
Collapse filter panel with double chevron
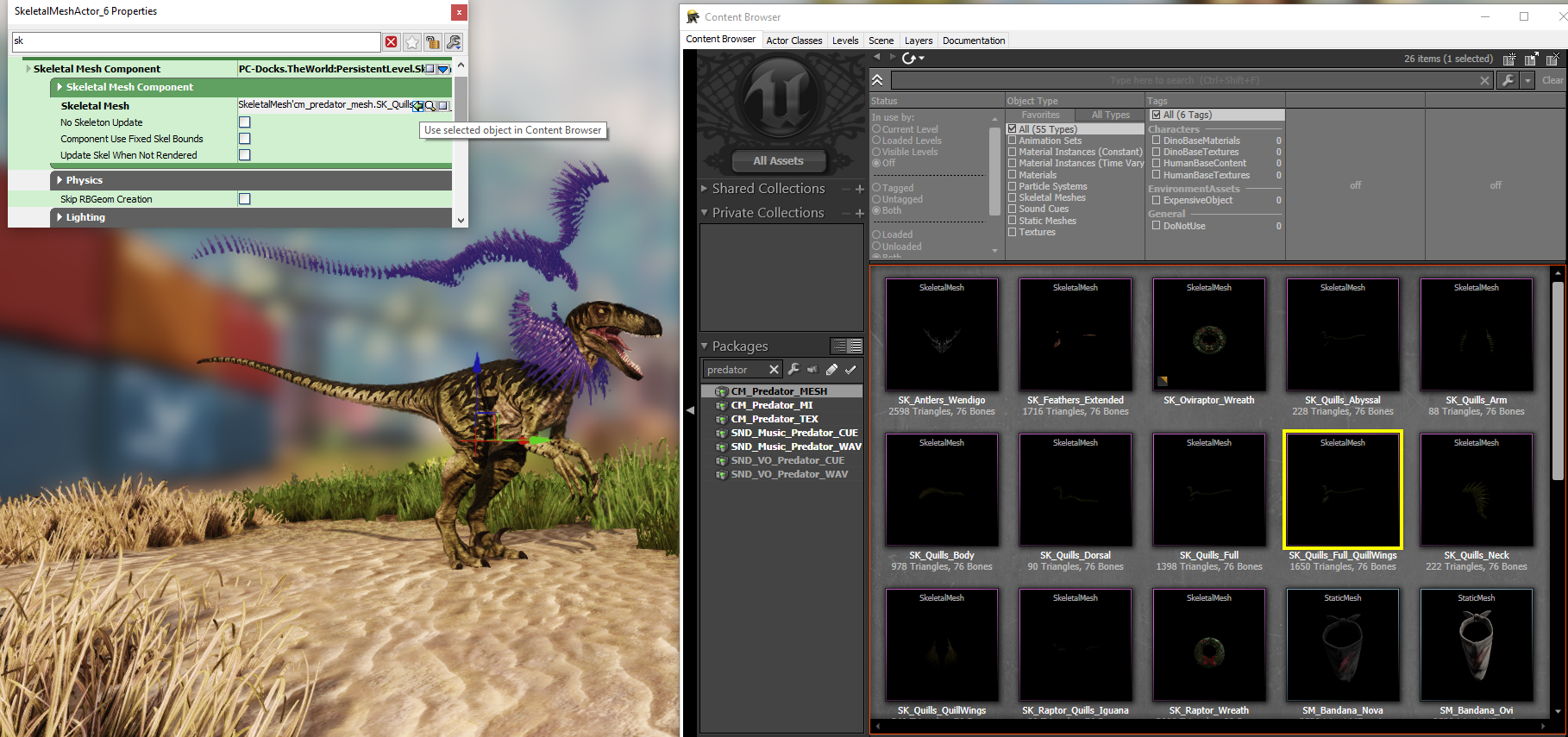[878, 80]
